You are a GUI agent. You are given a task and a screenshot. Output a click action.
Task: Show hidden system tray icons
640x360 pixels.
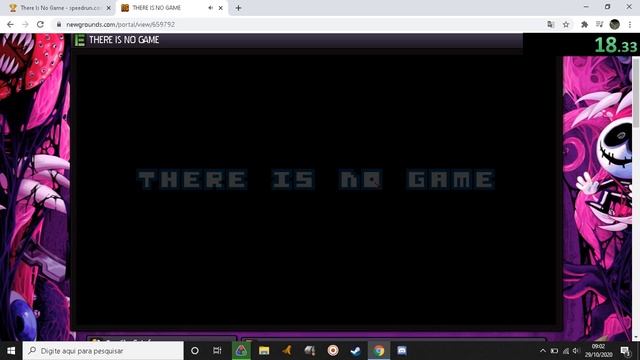[542, 351]
